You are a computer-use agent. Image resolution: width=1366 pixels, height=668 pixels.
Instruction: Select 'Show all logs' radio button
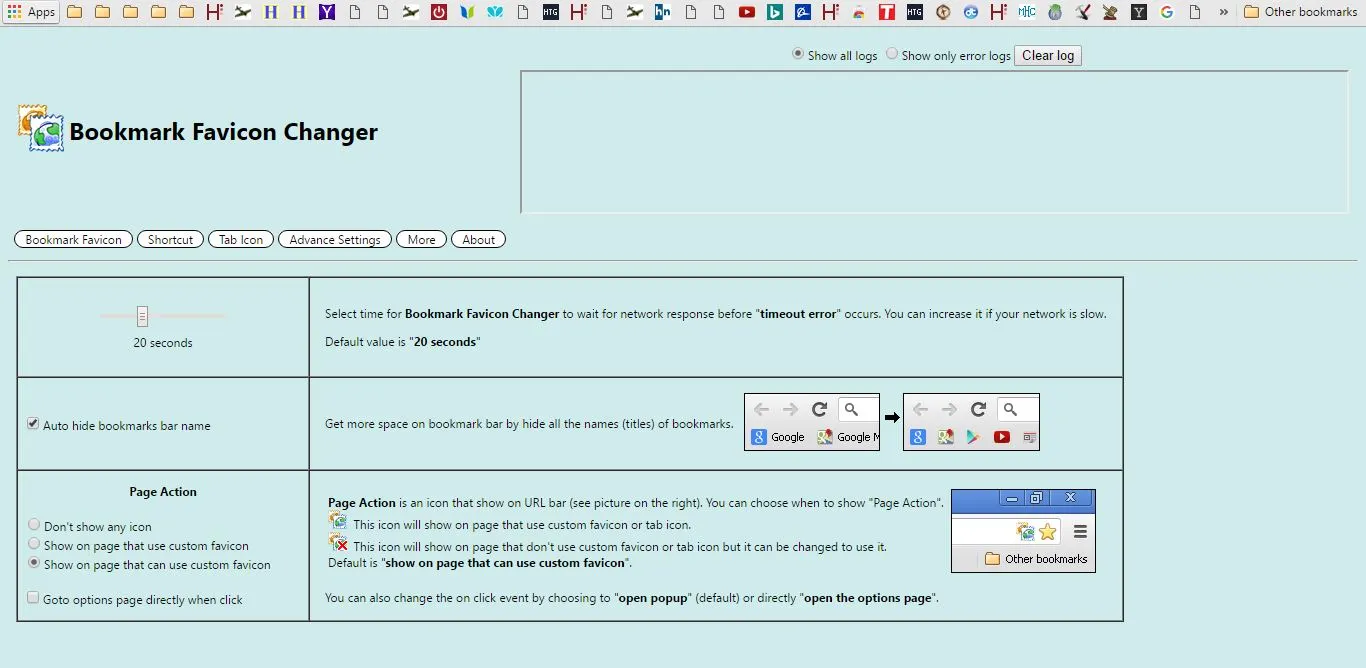797,54
